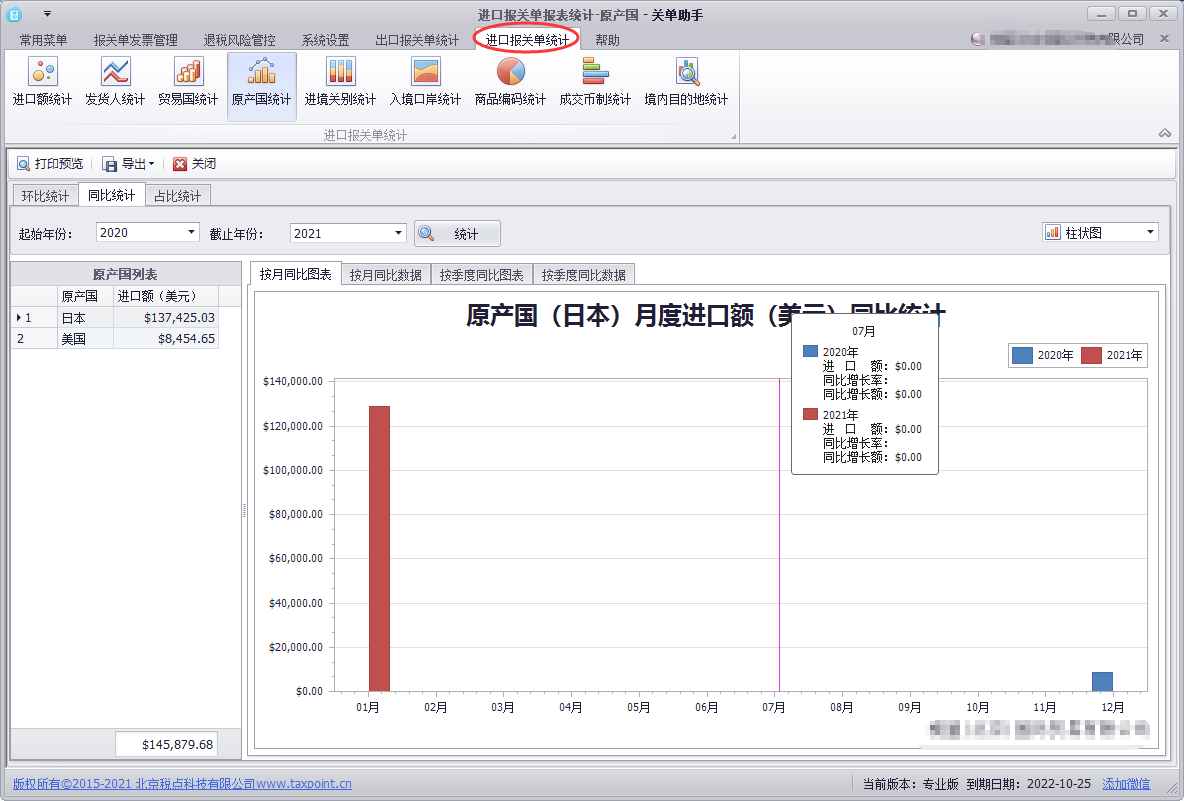Image resolution: width=1184 pixels, height=801 pixels.
Task: Open the 截止年份 2021 dropdown
Action: click(x=399, y=233)
